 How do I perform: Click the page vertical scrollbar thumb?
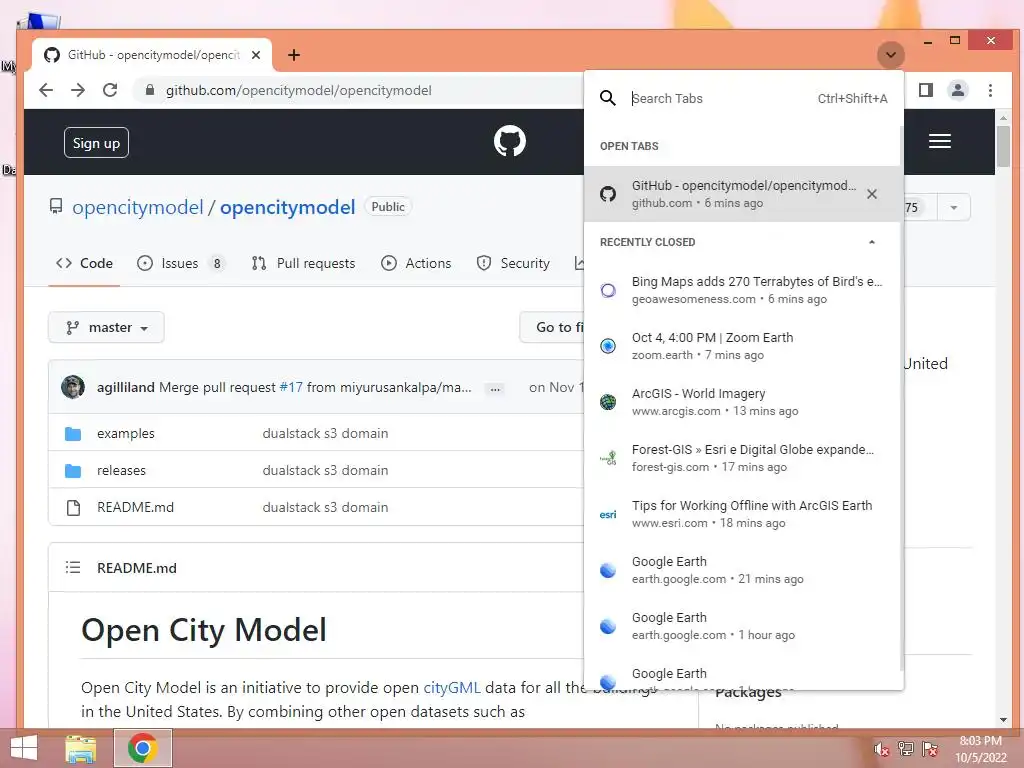[x=1003, y=146]
